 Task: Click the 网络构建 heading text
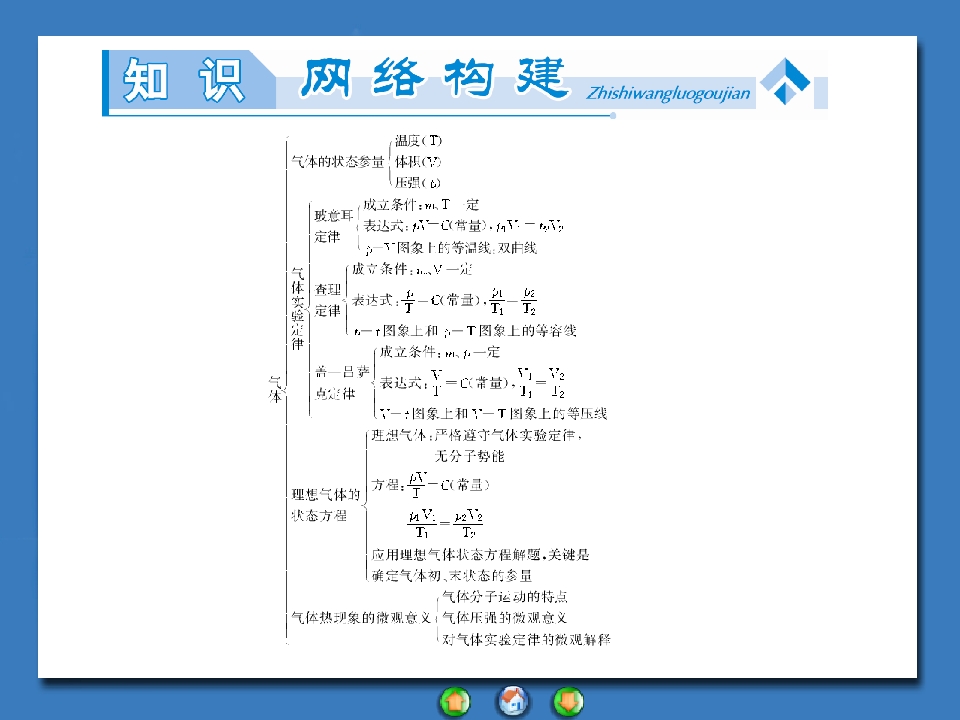[x=434, y=79]
